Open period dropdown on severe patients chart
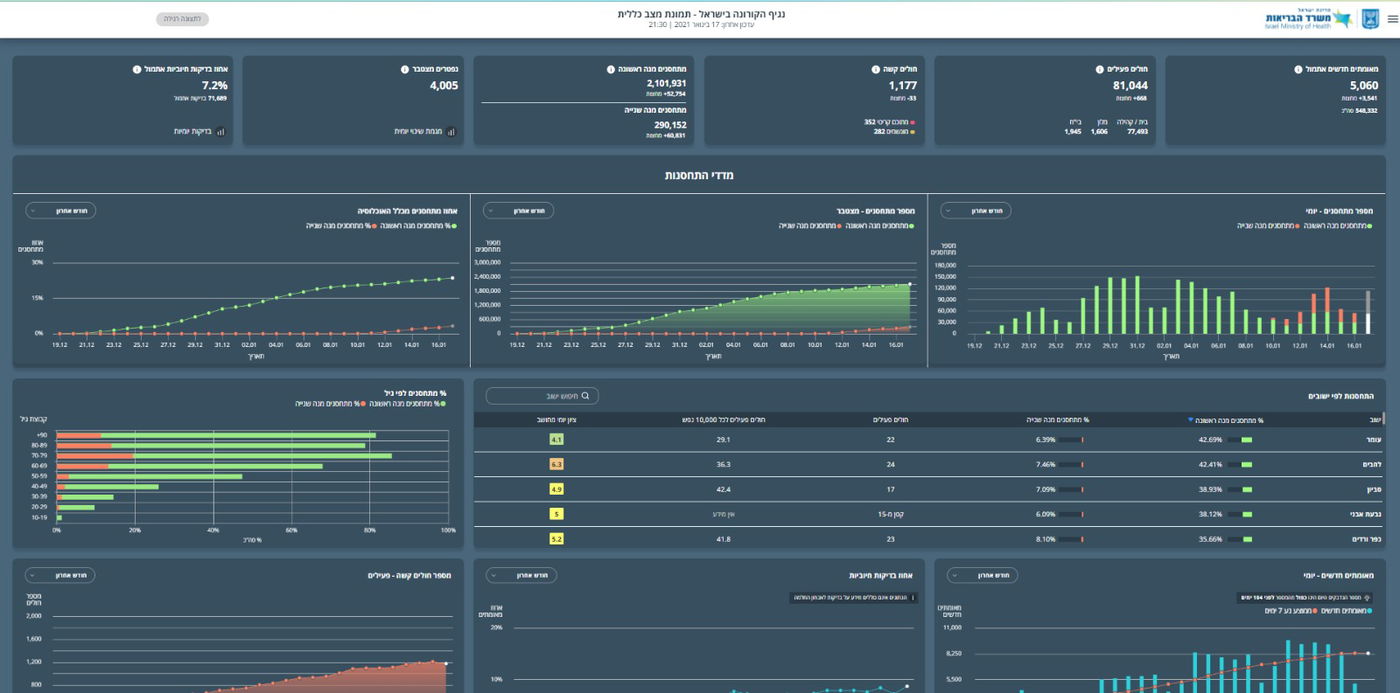The width and height of the screenshot is (1400, 693). pyautogui.click(x=60, y=575)
